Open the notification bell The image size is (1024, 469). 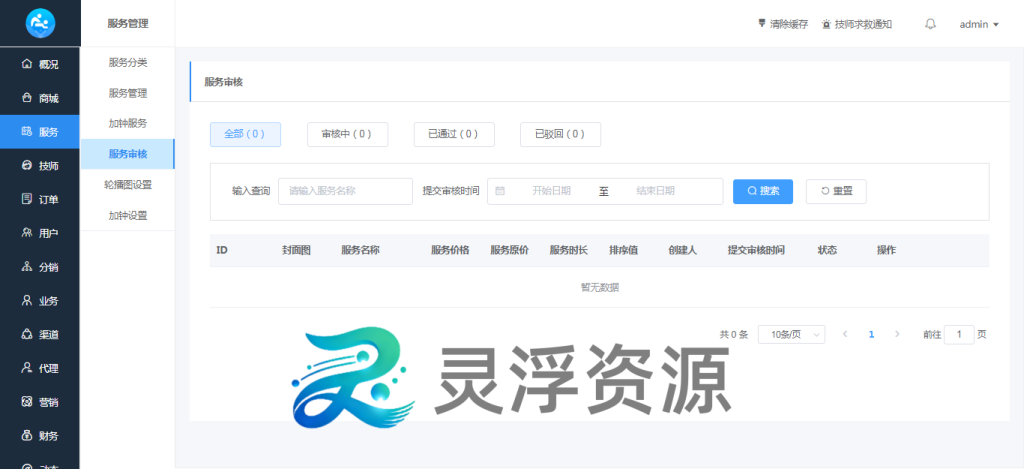(x=931, y=24)
